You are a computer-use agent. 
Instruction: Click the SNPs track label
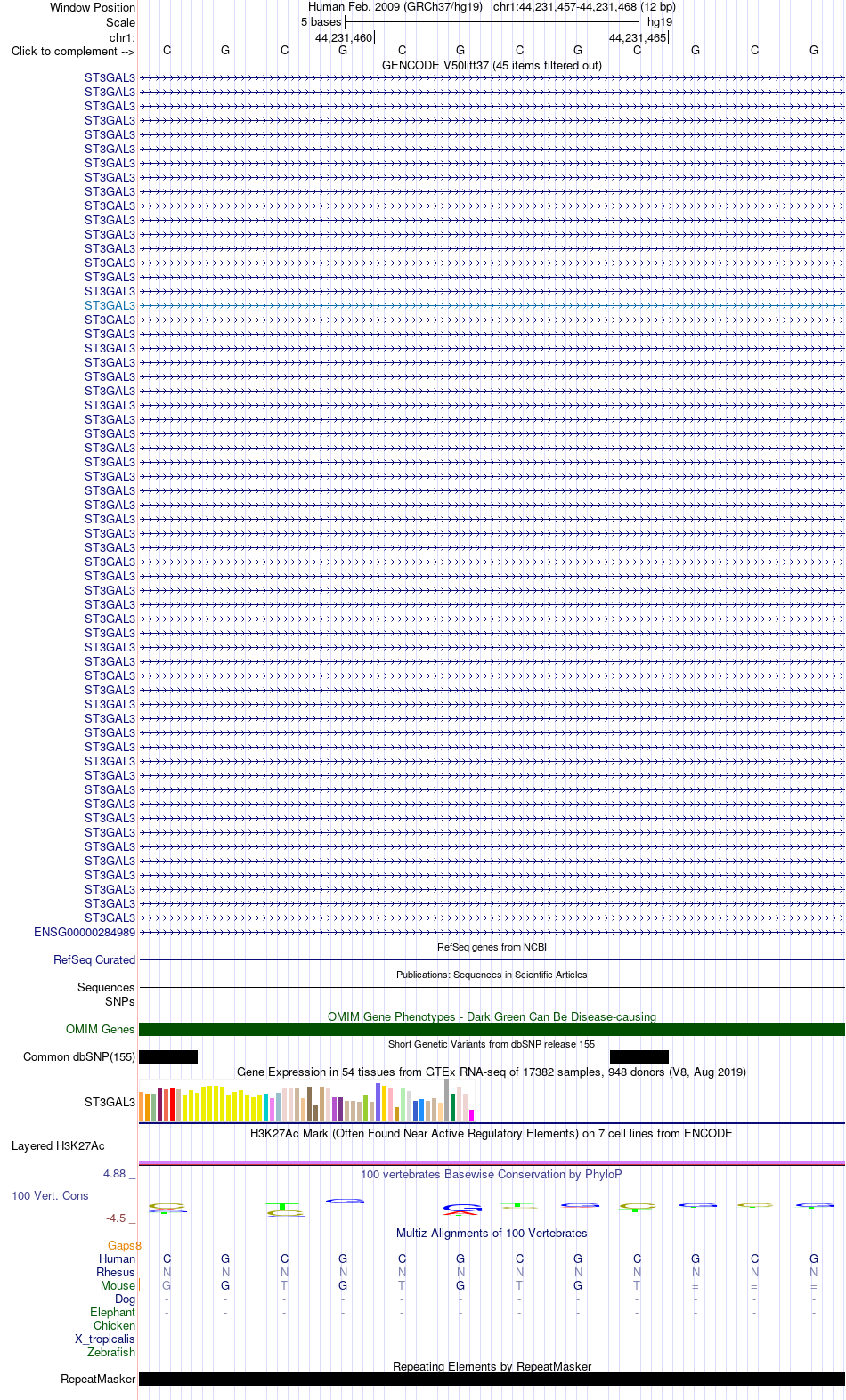[x=119, y=1001]
